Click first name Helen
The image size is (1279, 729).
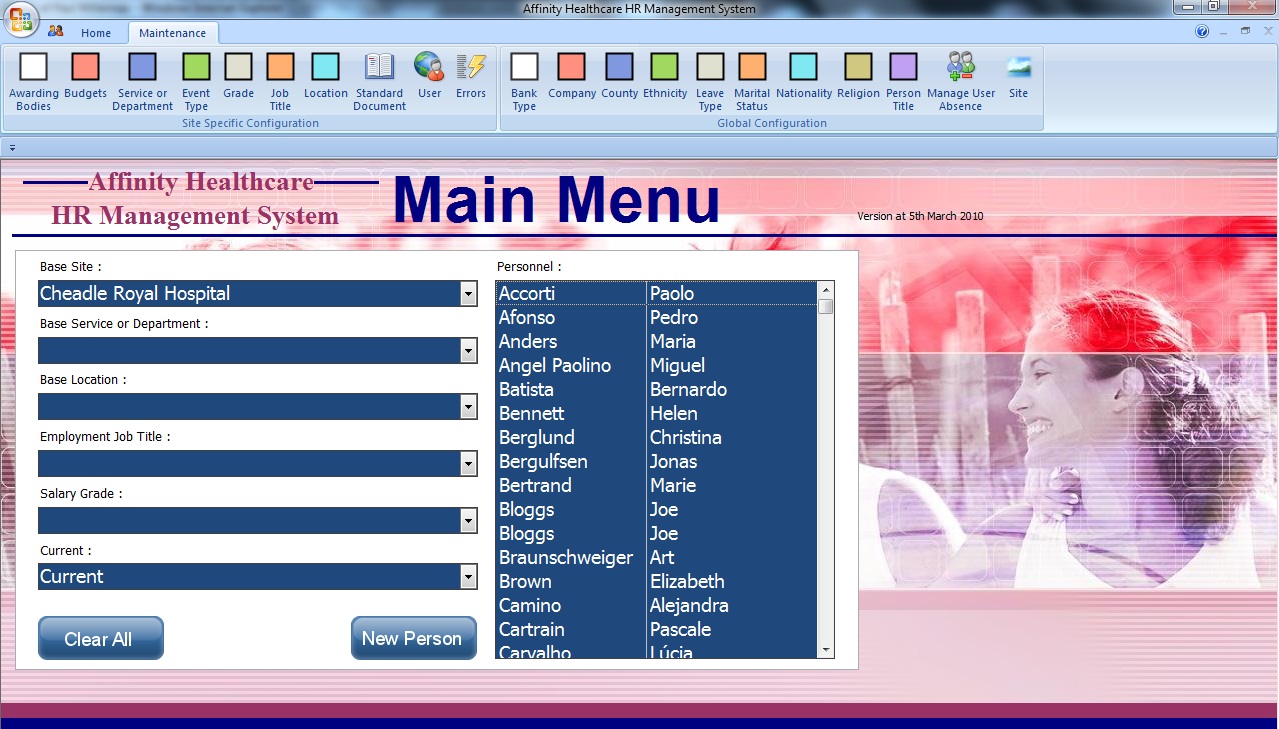pyautogui.click(x=674, y=413)
